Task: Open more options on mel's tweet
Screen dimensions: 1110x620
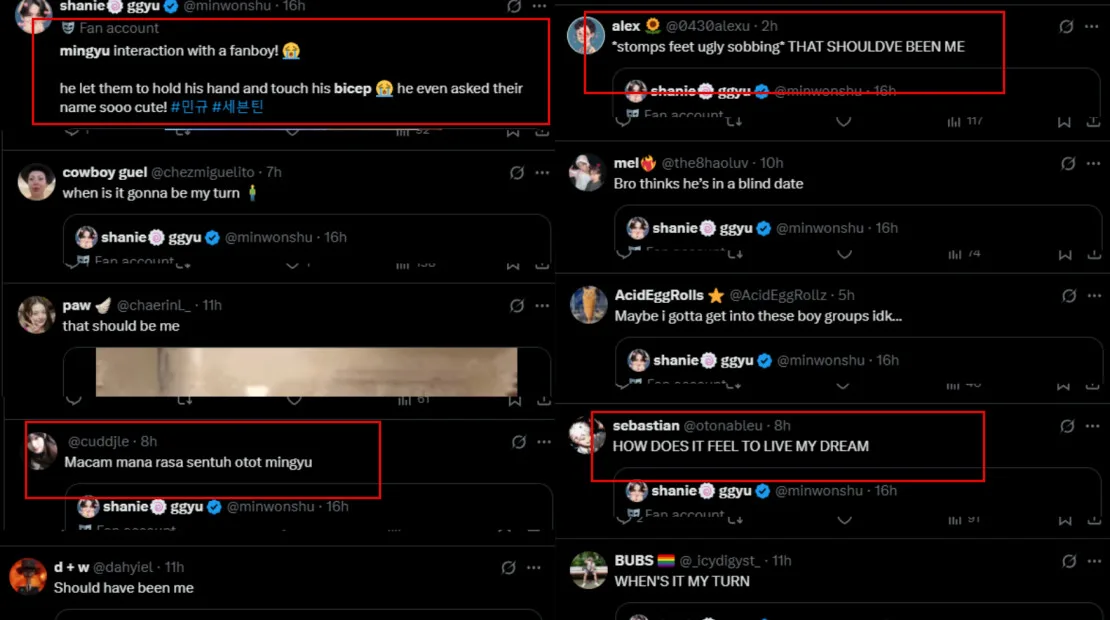Action: (x=1092, y=163)
